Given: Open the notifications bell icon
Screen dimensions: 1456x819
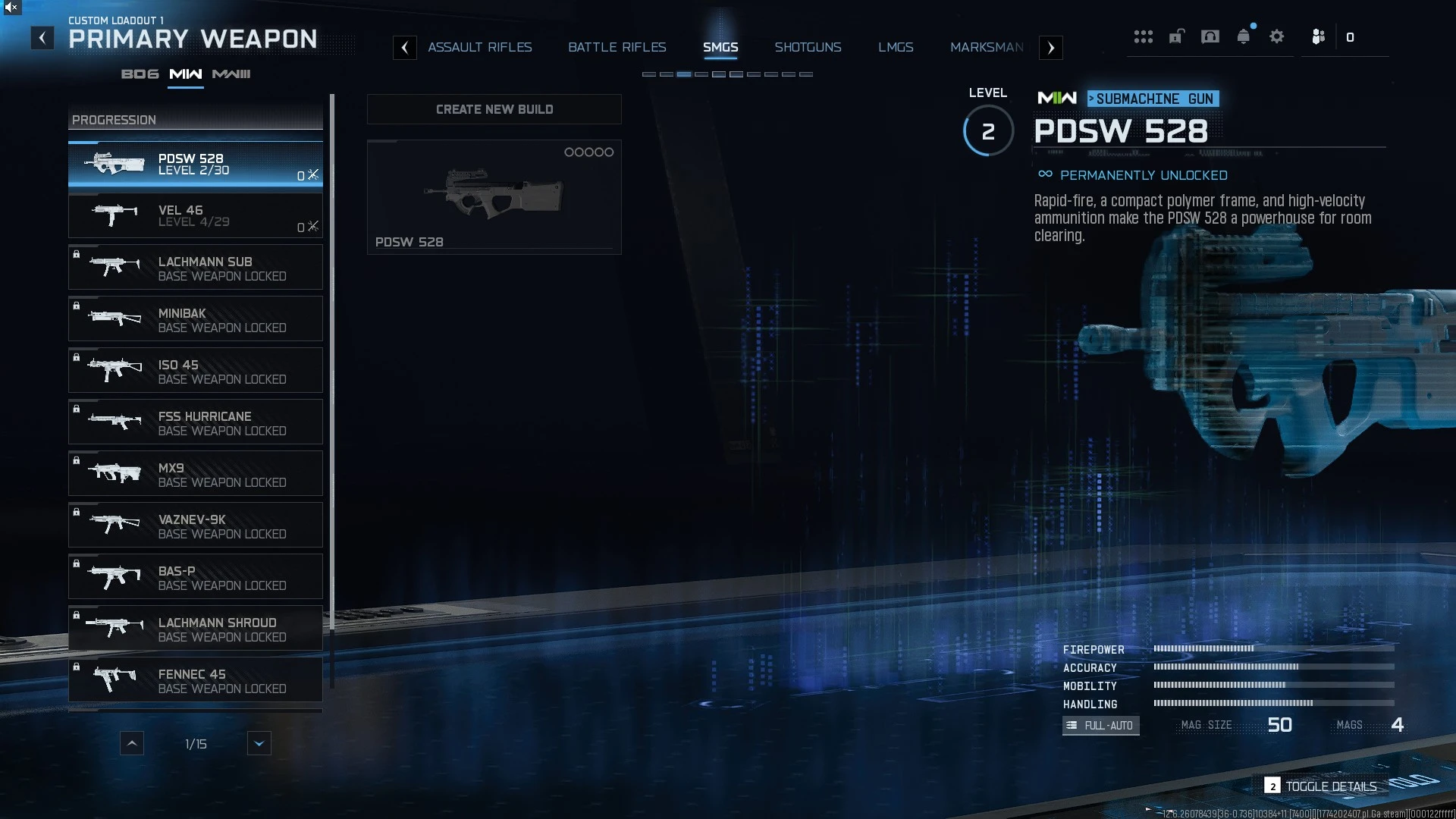Looking at the screenshot, I should pyautogui.click(x=1244, y=36).
